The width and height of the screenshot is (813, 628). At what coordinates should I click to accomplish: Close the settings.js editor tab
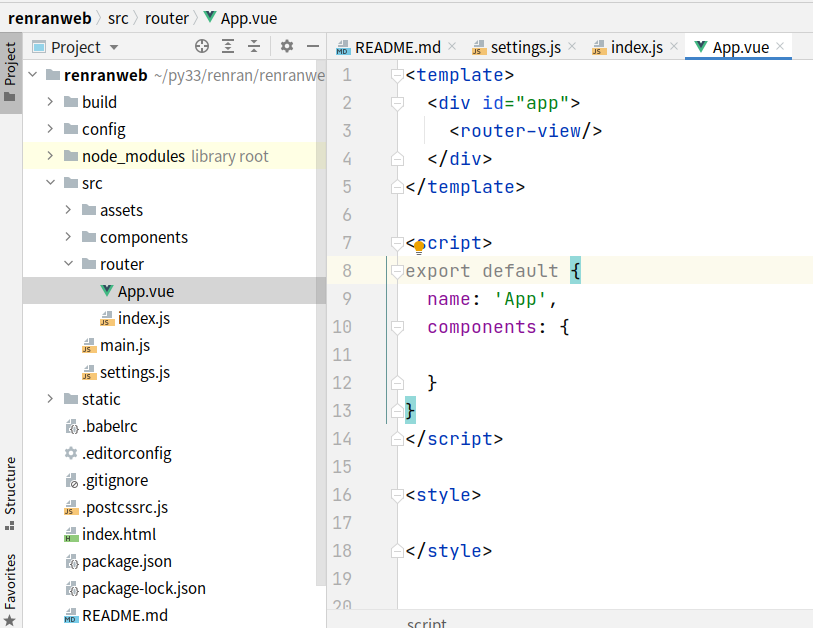[x=572, y=46]
